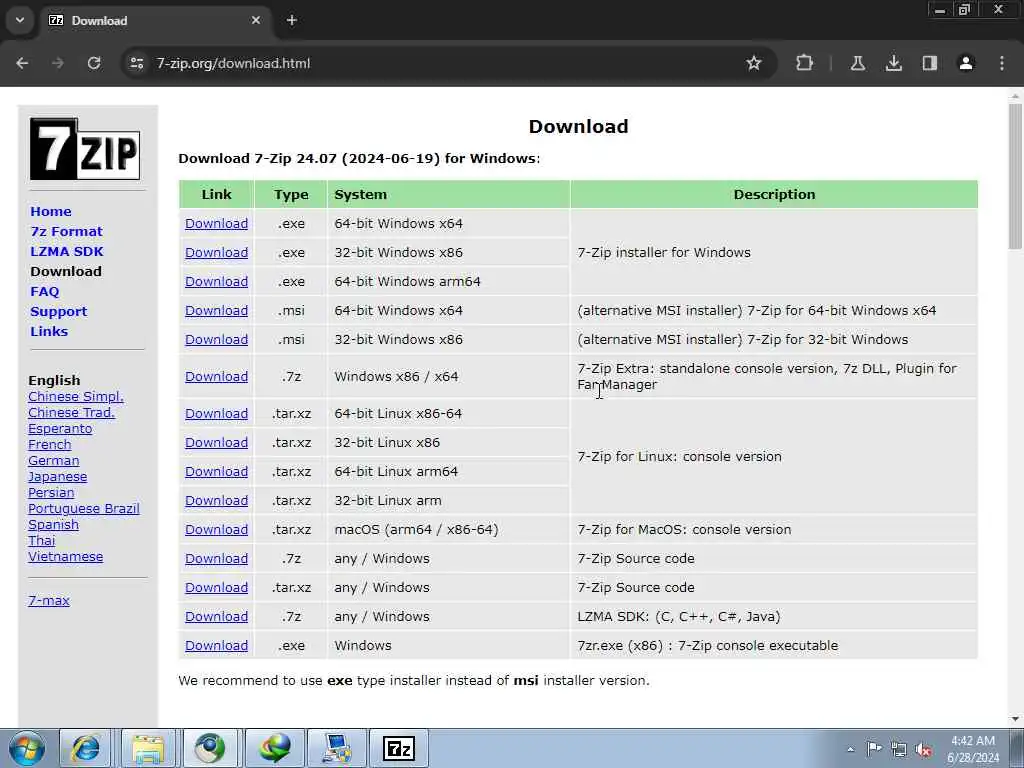Image resolution: width=1024 pixels, height=768 pixels.
Task: Open Windows Explorer folder on the taskbar
Action: [x=148, y=748]
